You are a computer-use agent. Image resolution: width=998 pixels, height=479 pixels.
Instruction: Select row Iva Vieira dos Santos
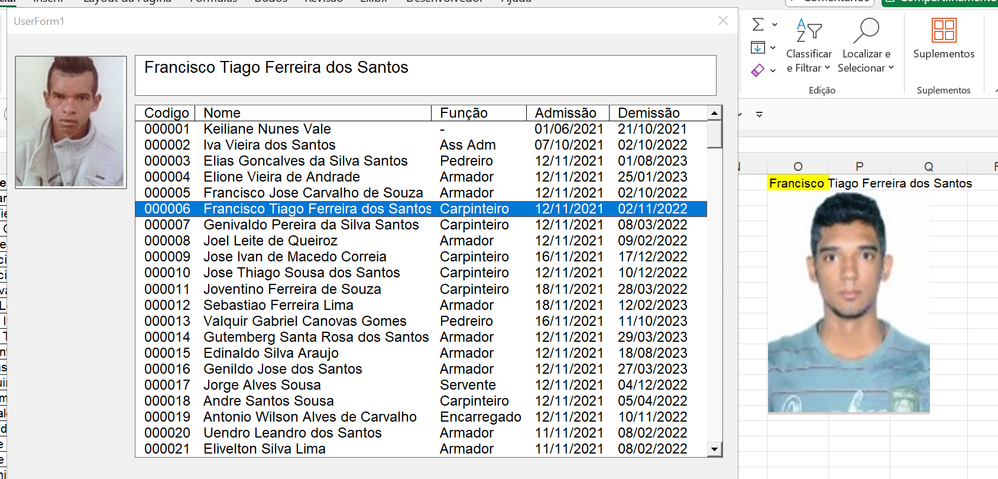(x=421, y=144)
